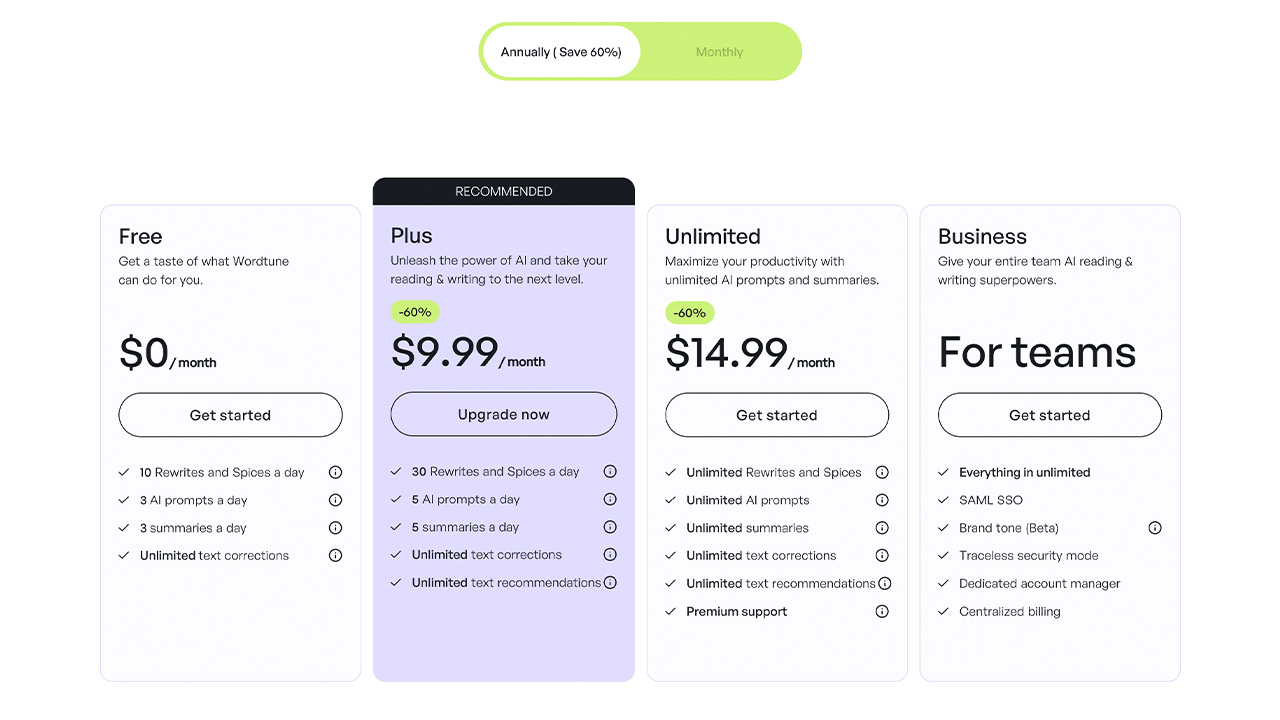
Task: Click info icon beside Unlimited AI prompts
Action: click(x=882, y=500)
